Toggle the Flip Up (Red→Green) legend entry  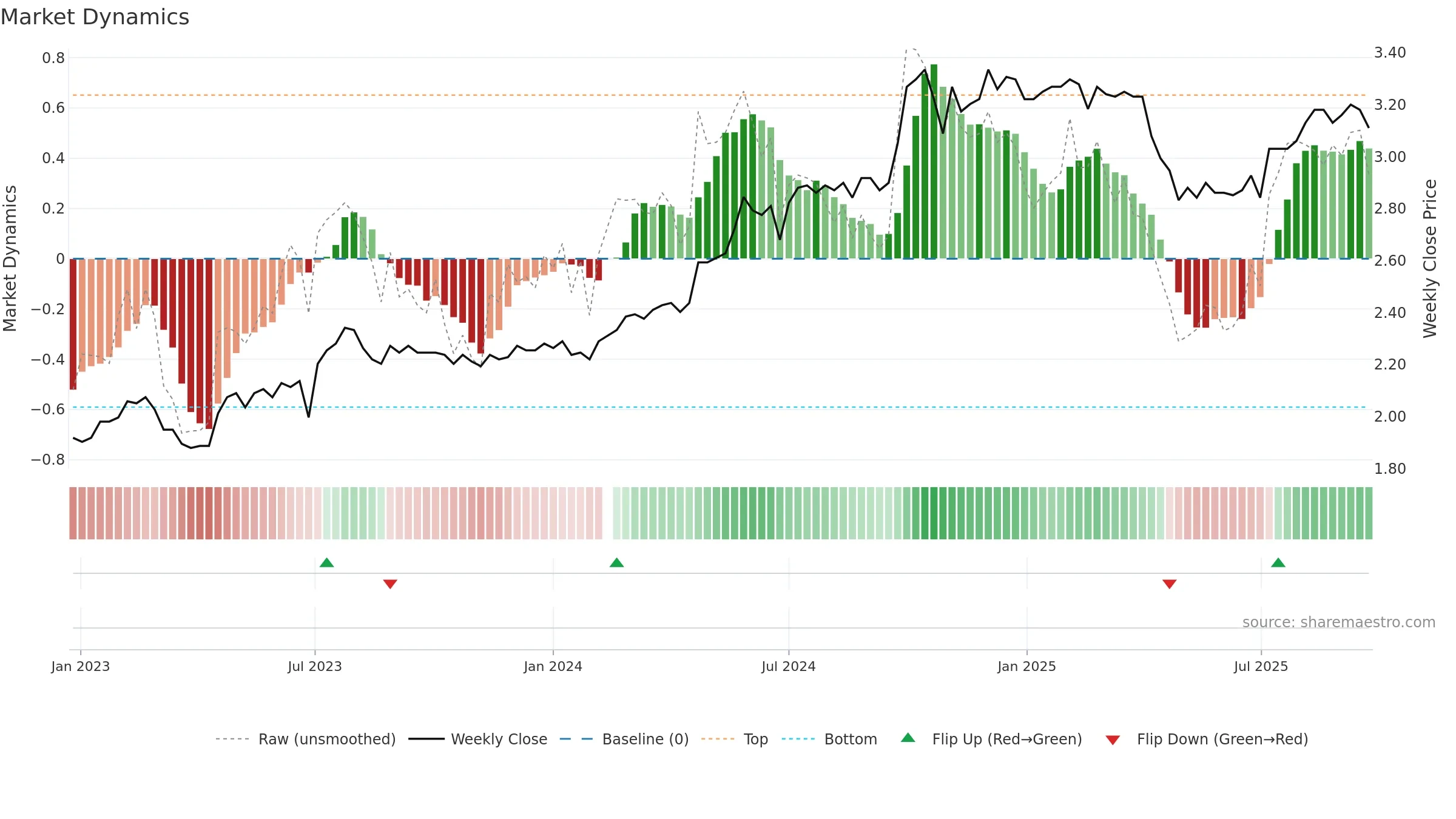(992, 739)
